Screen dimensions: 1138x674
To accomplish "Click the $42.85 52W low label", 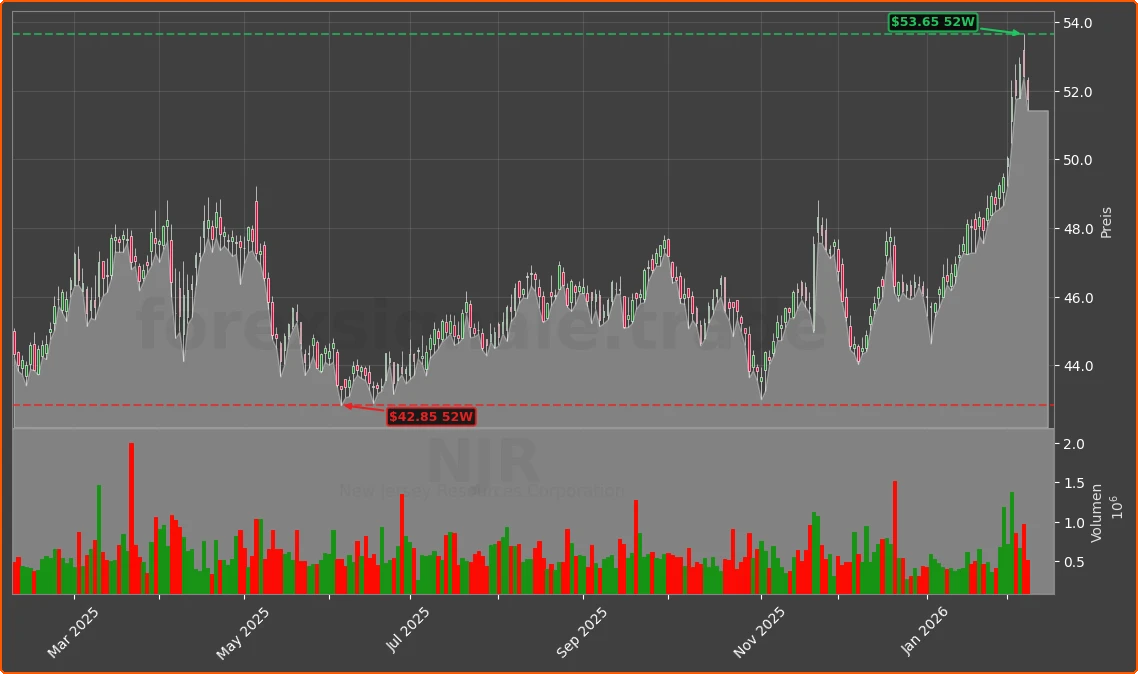I will [430, 417].
